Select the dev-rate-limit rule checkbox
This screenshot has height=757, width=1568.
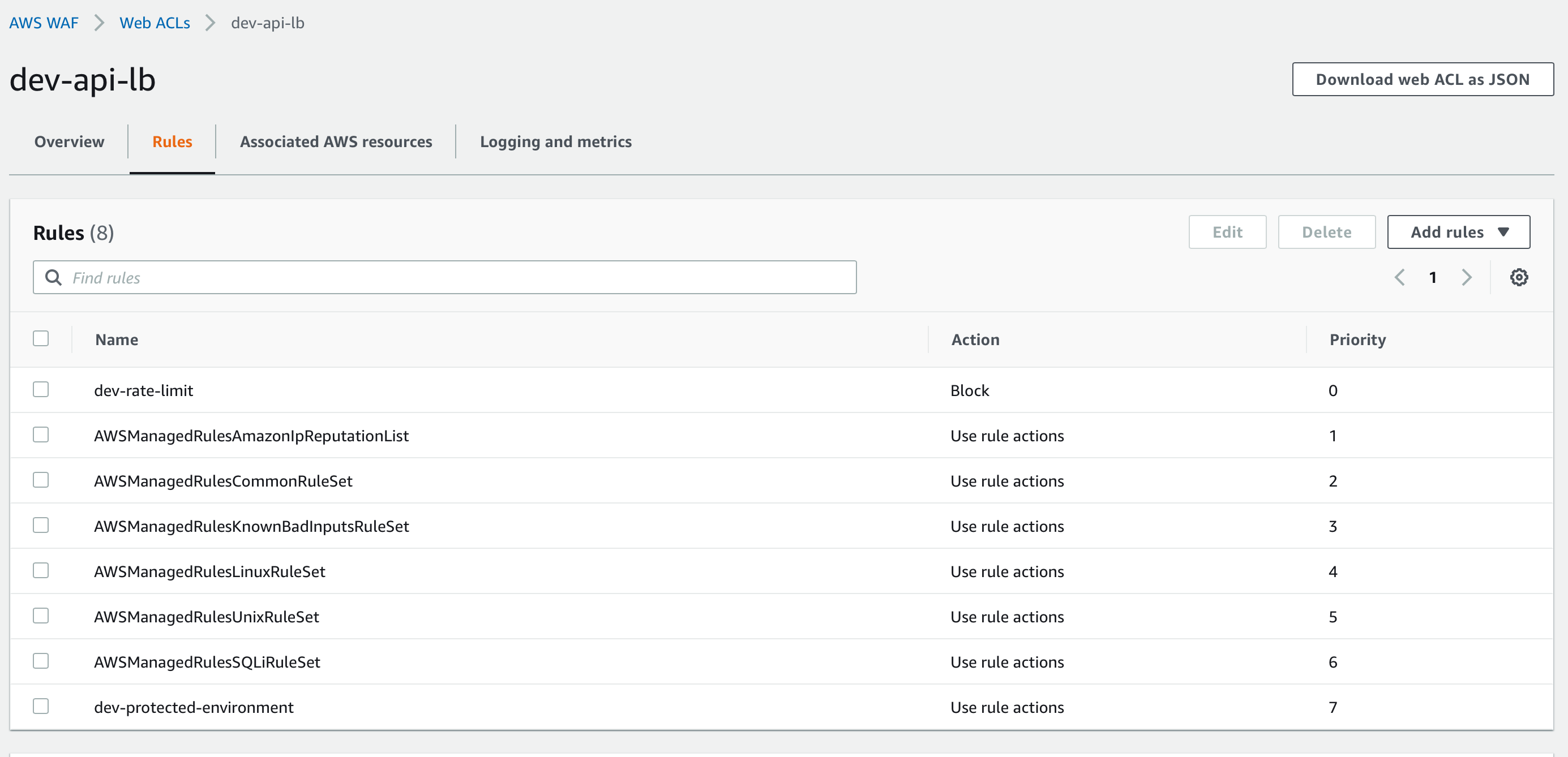(x=41, y=389)
